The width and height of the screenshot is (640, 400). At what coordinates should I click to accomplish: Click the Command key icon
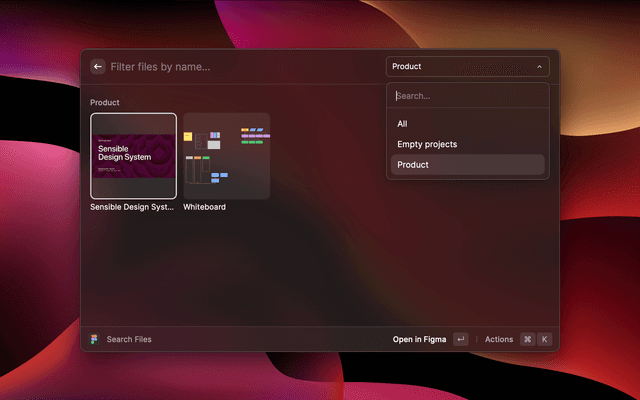(527, 339)
